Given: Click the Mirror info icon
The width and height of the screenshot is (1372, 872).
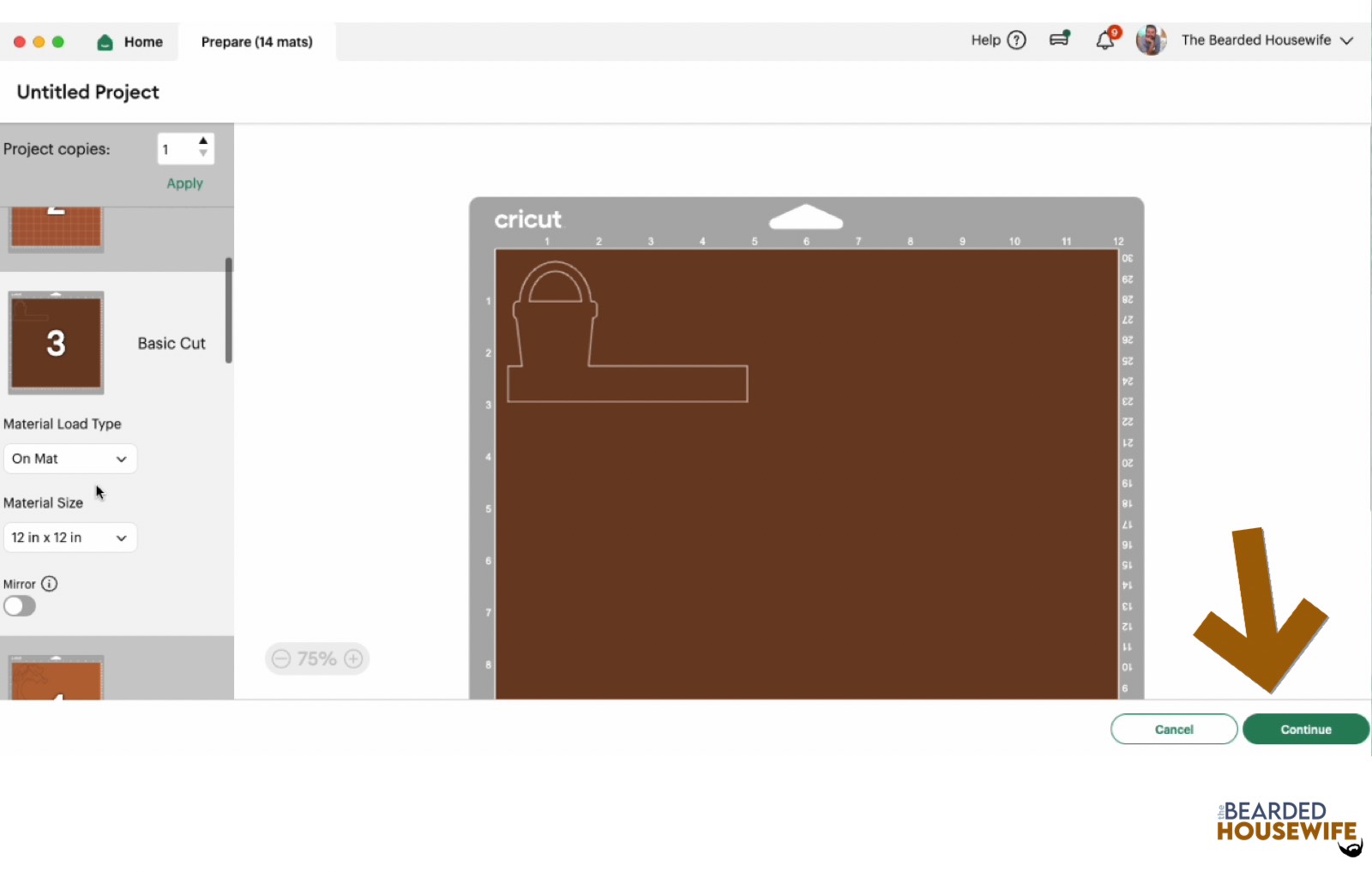Looking at the screenshot, I should pyautogui.click(x=50, y=584).
